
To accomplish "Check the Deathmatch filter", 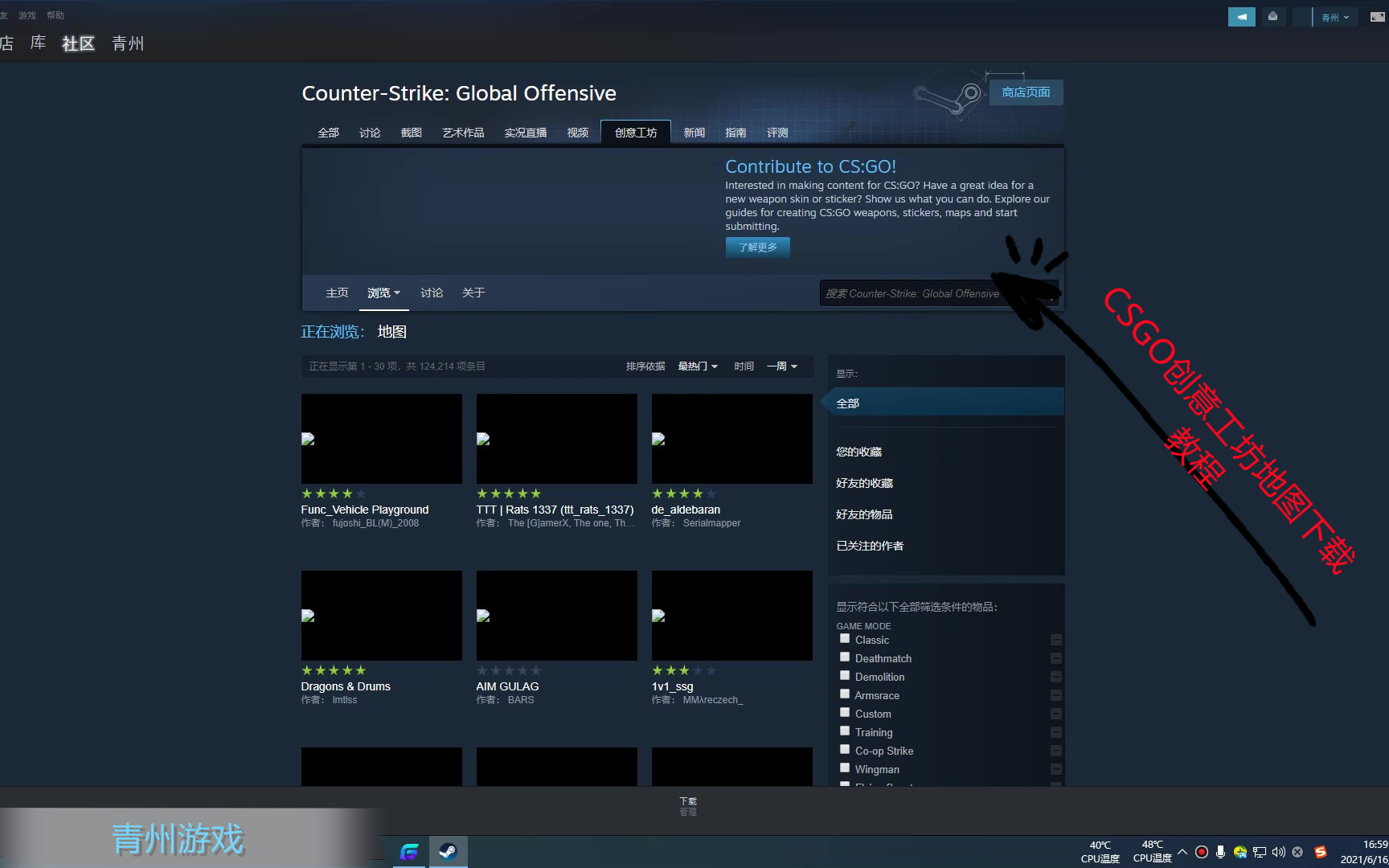I will point(845,657).
